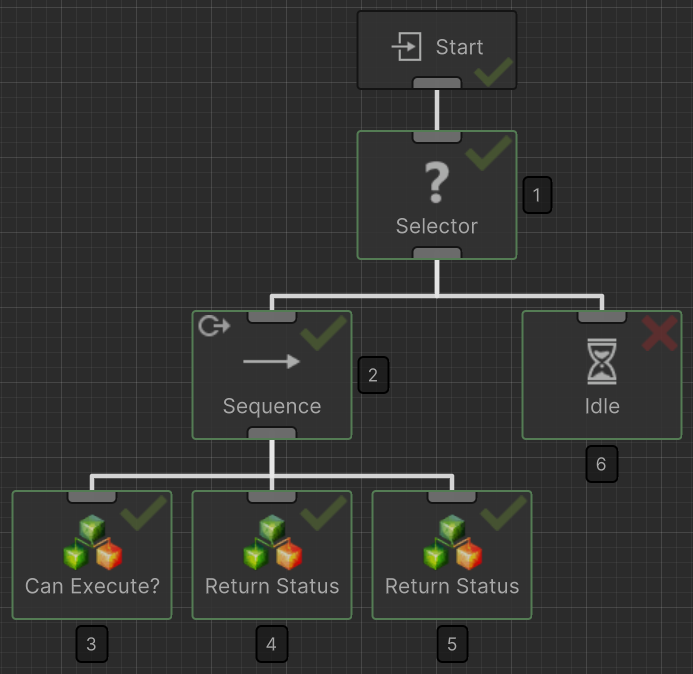Click the green checkmark on the Start node

[493, 71]
